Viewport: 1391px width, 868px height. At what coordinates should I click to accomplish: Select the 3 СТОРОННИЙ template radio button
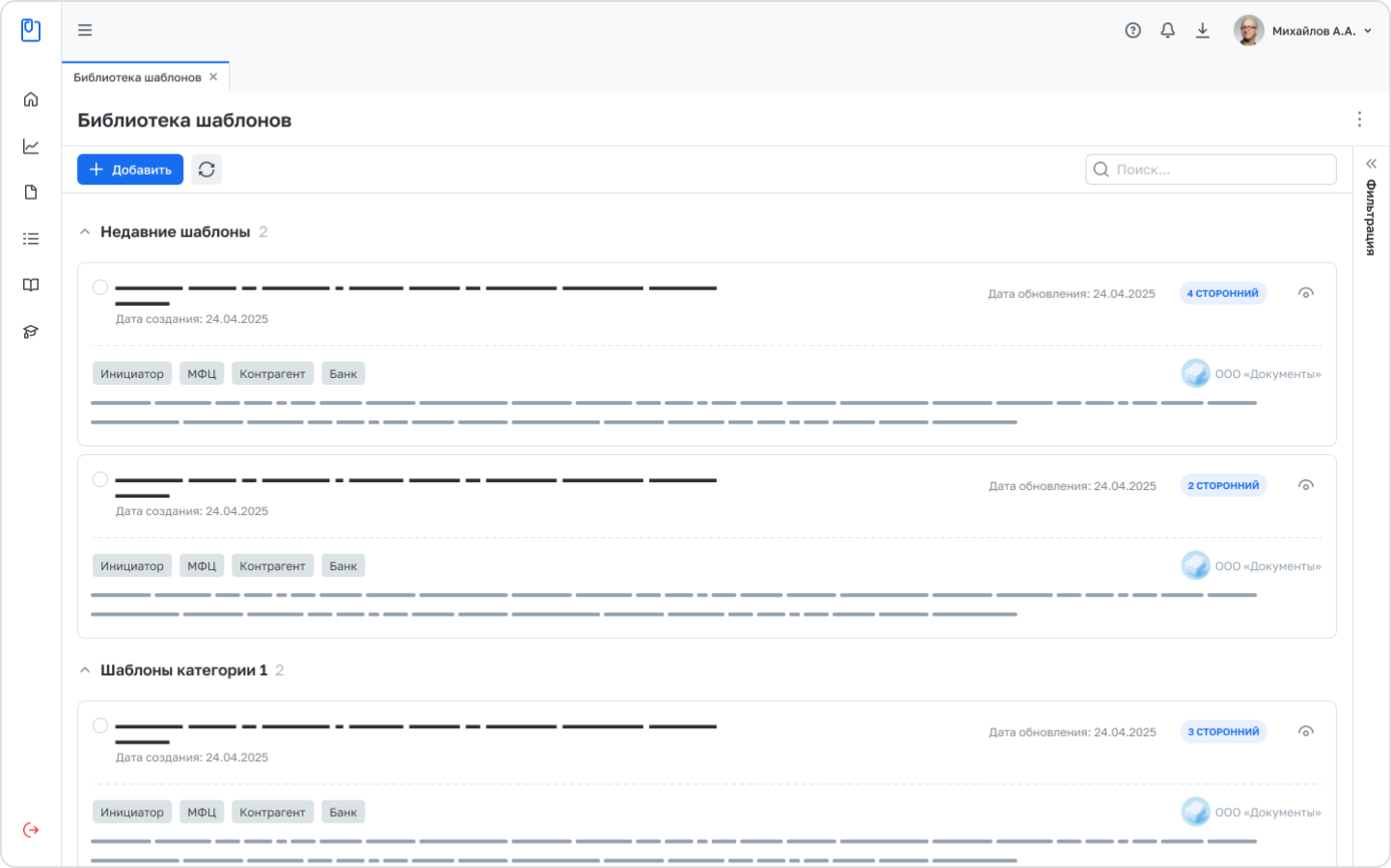(x=100, y=725)
